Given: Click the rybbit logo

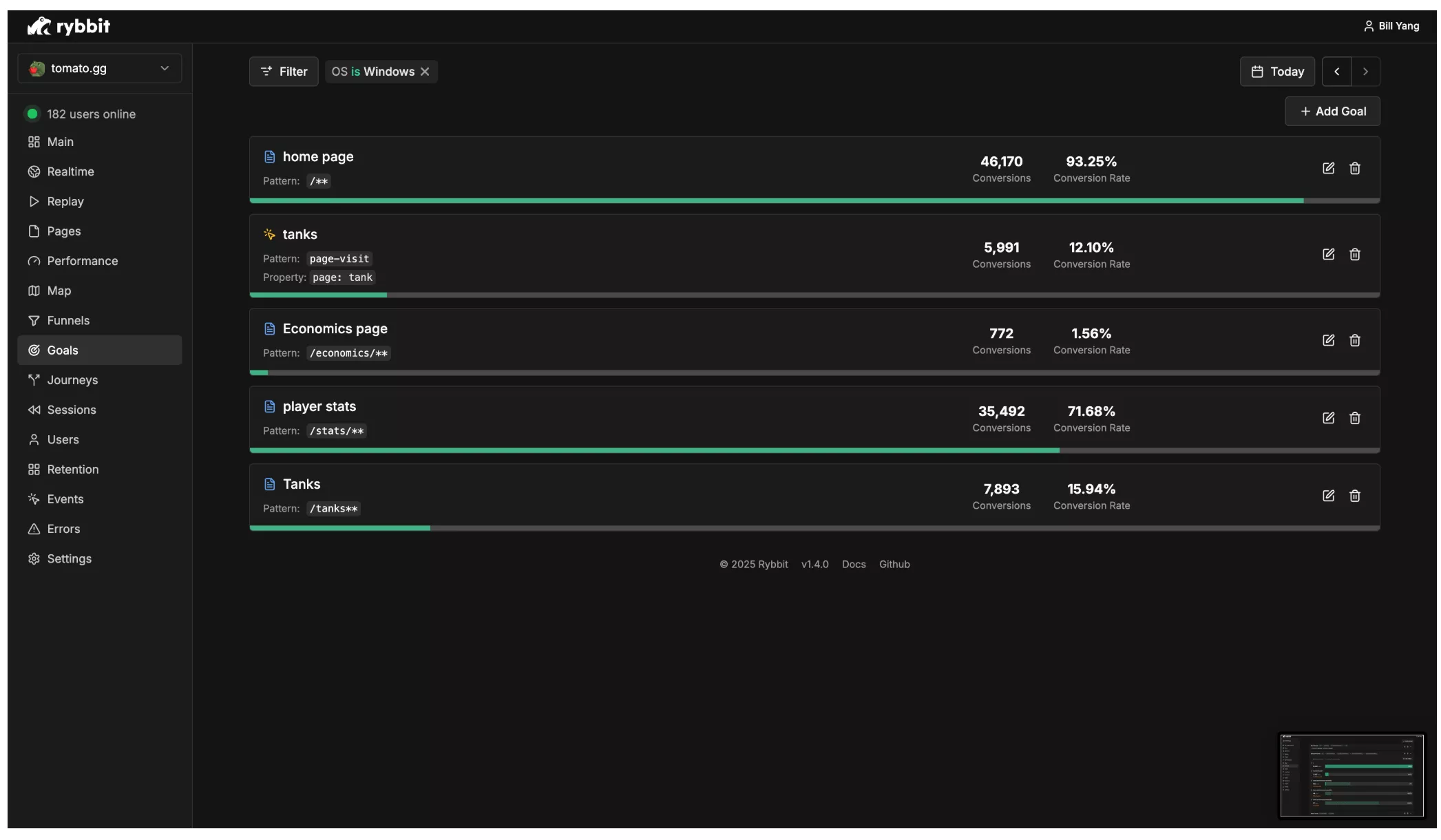Looking at the screenshot, I should (x=68, y=26).
